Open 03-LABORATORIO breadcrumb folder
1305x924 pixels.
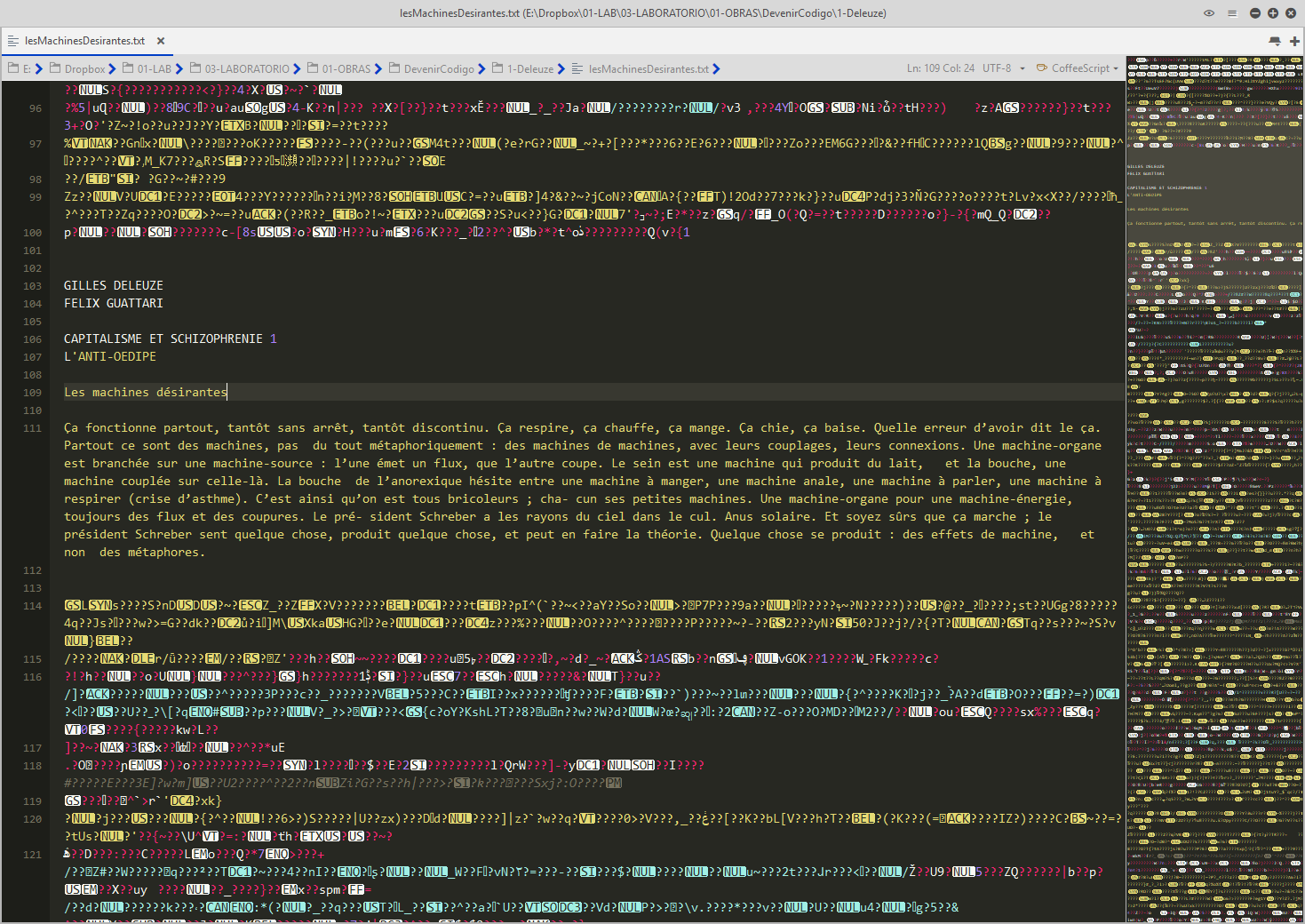[x=246, y=69]
